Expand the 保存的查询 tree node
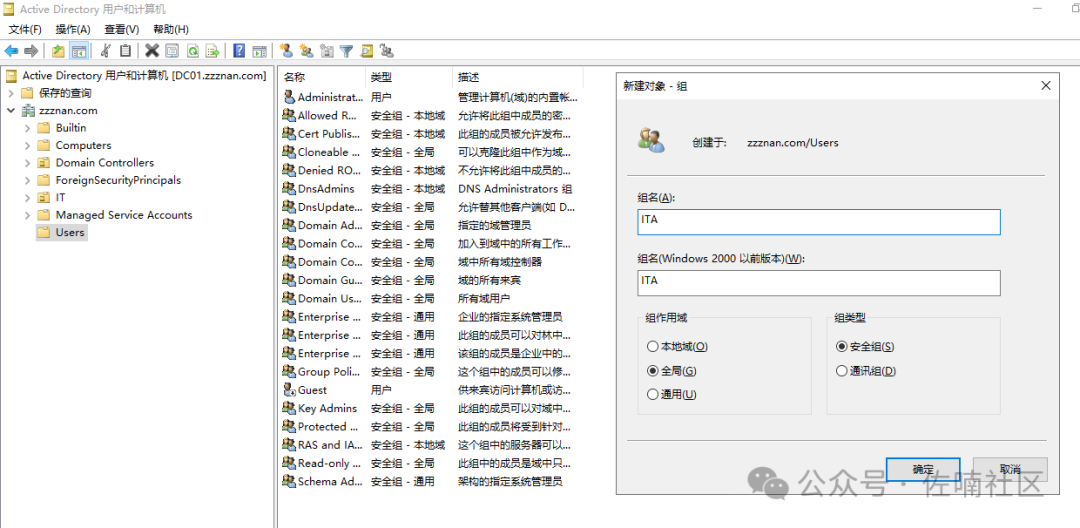This screenshot has width=1080, height=528. [x=11, y=93]
